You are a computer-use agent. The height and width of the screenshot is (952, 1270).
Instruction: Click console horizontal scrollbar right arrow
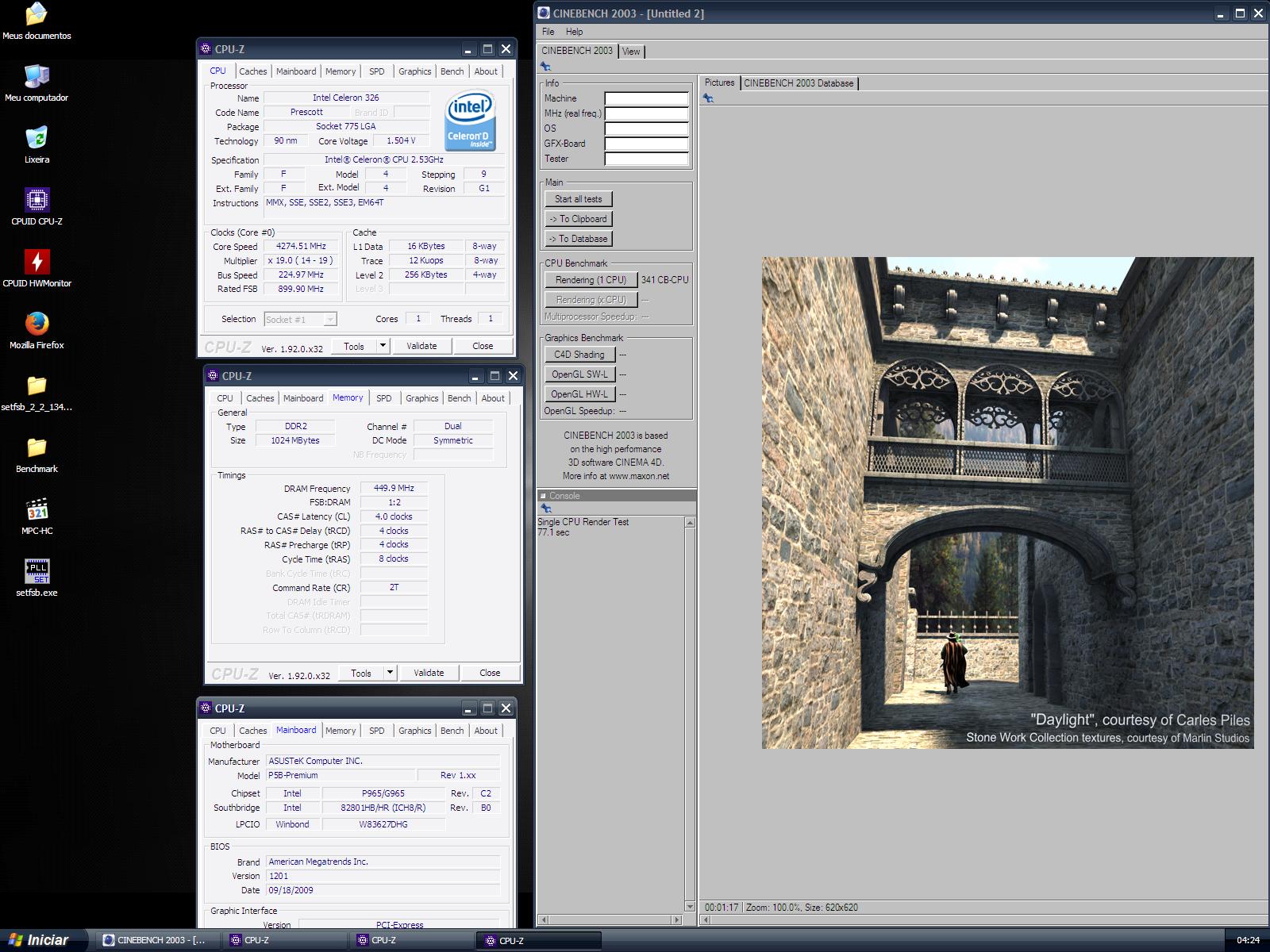tap(677, 920)
